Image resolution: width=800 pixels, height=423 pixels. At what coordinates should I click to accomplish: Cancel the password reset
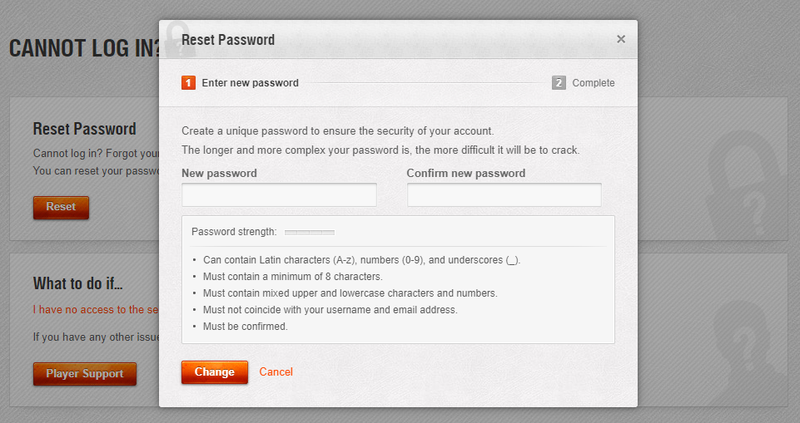pyautogui.click(x=276, y=372)
